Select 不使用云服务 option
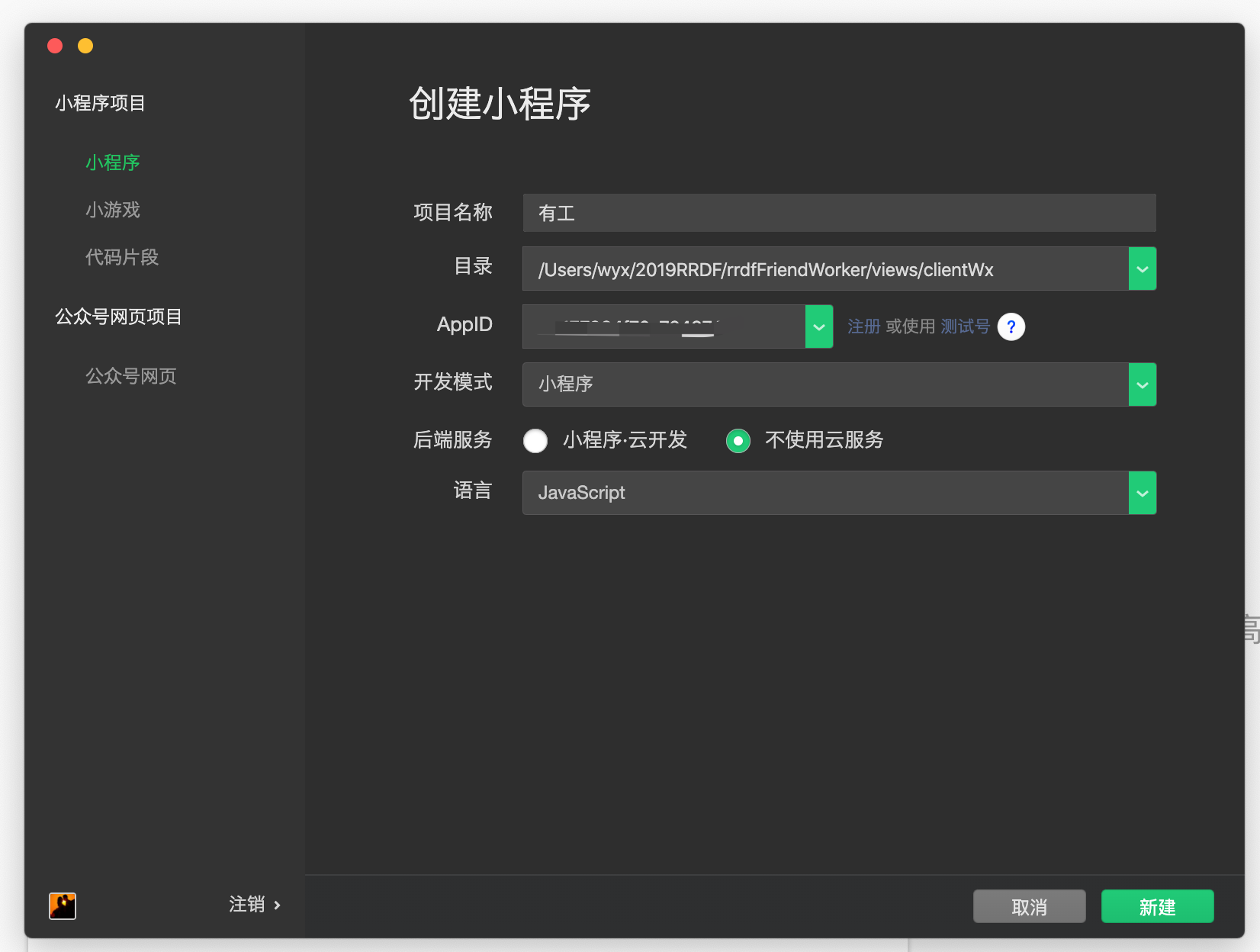This screenshot has width=1260, height=952. [738, 441]
